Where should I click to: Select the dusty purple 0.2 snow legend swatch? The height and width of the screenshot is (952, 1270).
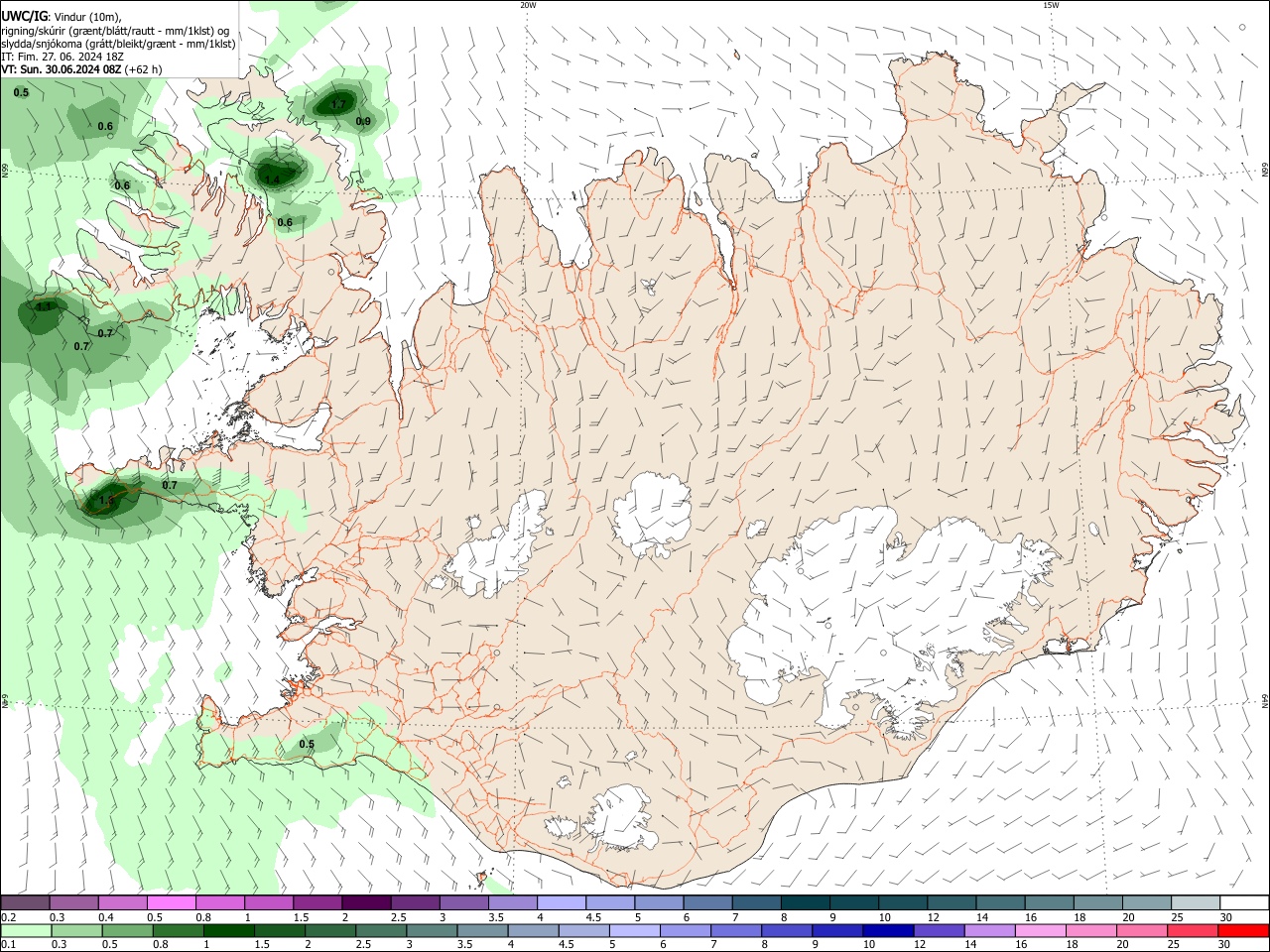pos(25,903)
